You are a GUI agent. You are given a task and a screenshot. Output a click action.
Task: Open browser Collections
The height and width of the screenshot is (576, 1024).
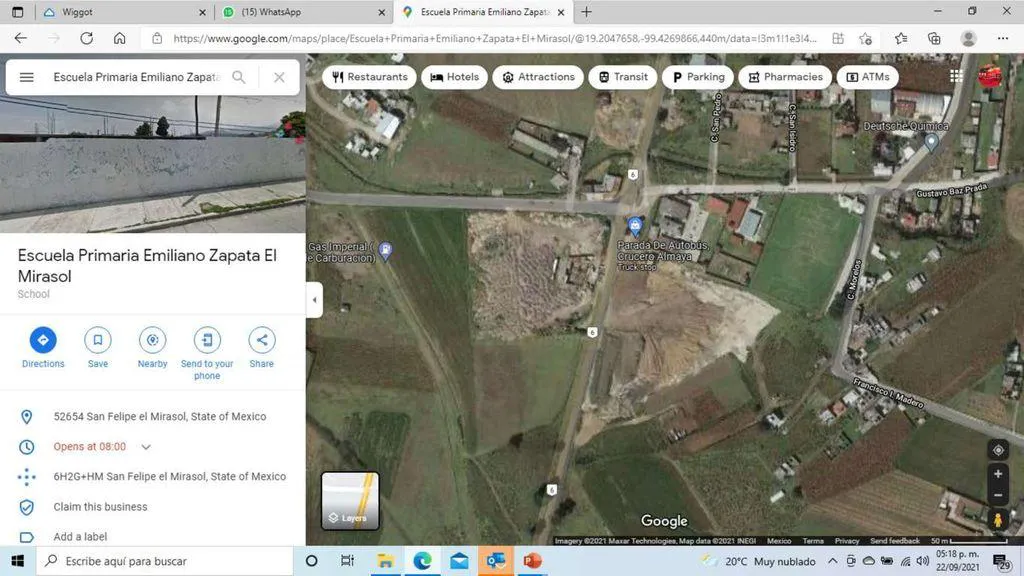click(x=935, y=39)
